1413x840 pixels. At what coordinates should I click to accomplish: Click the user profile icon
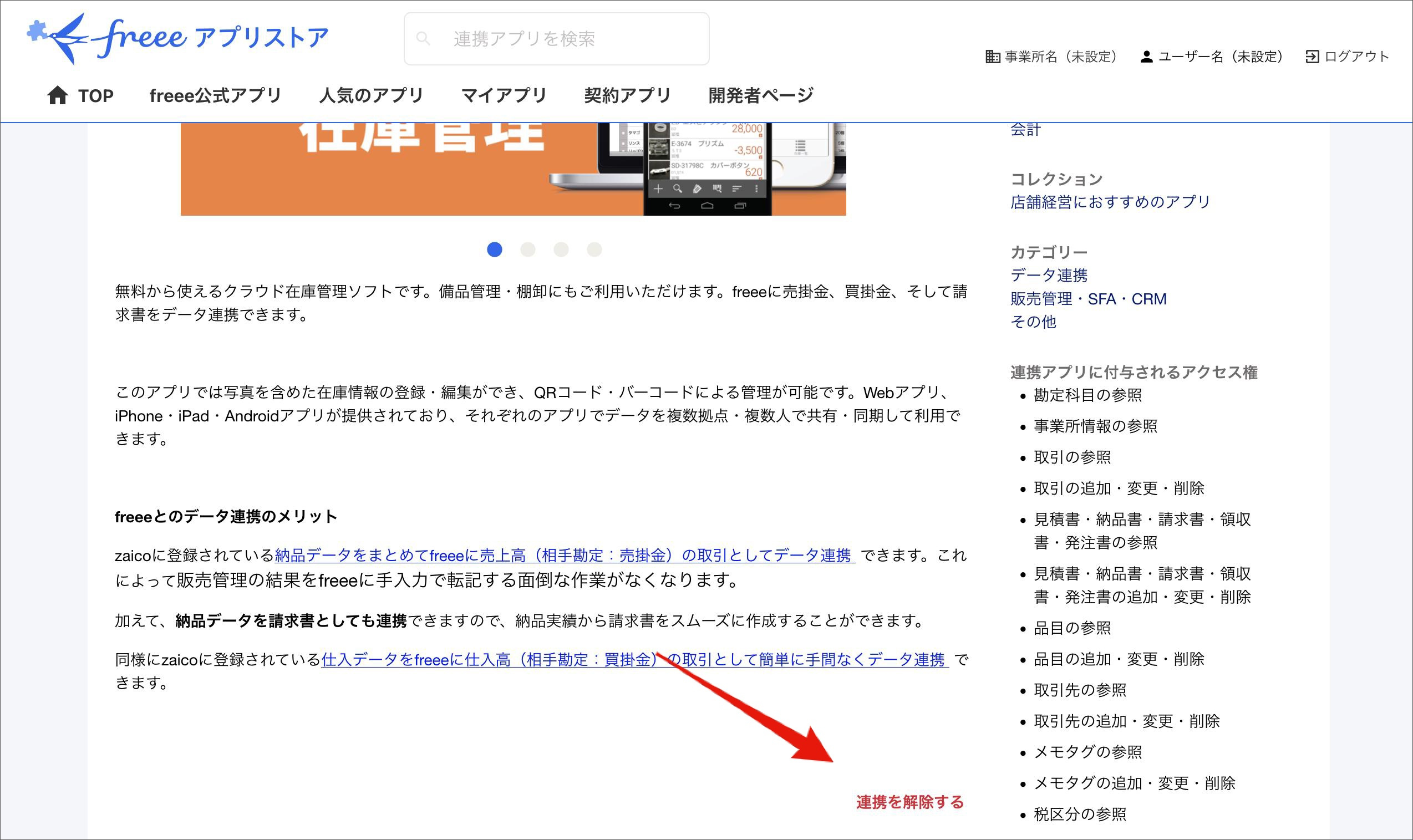1146,57
